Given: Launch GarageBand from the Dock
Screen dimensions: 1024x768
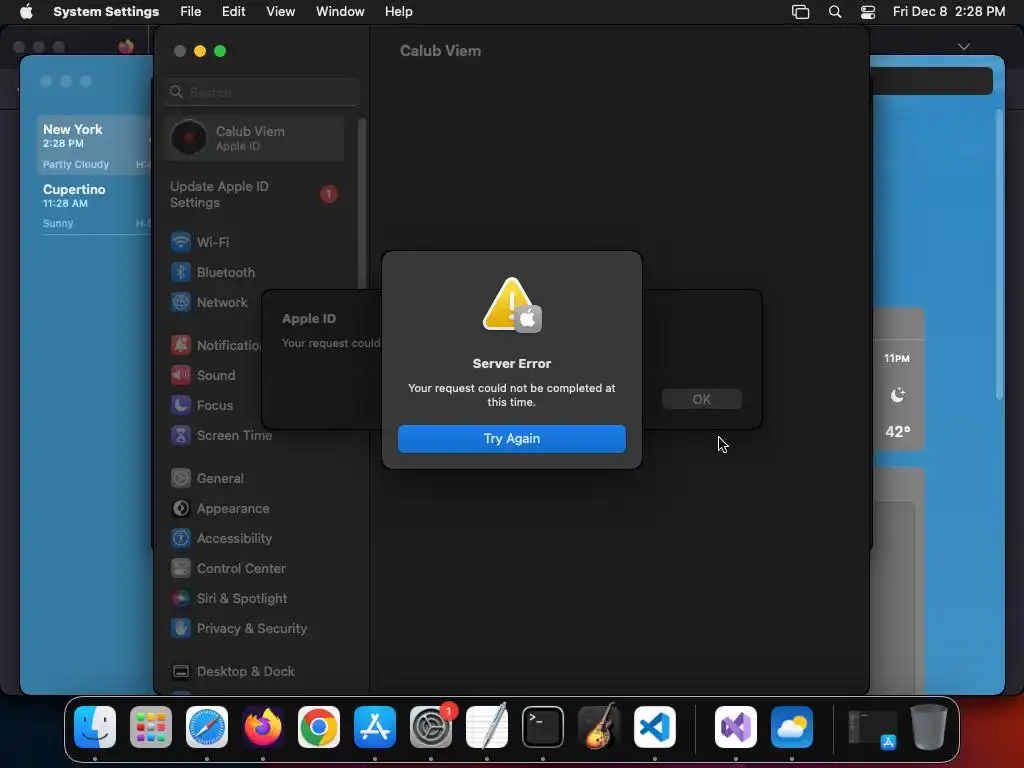Looking at the screenshot, I should click(599, 727).
